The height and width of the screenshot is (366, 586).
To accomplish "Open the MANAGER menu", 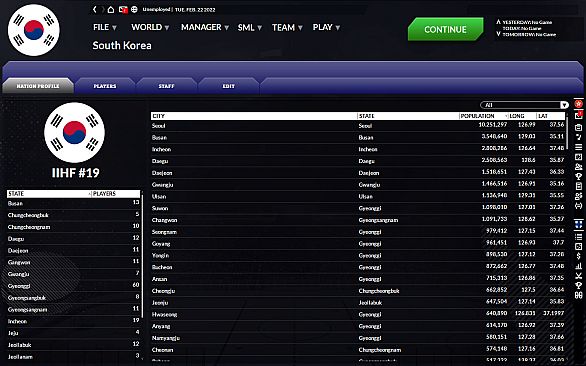I will click(205, 27).
